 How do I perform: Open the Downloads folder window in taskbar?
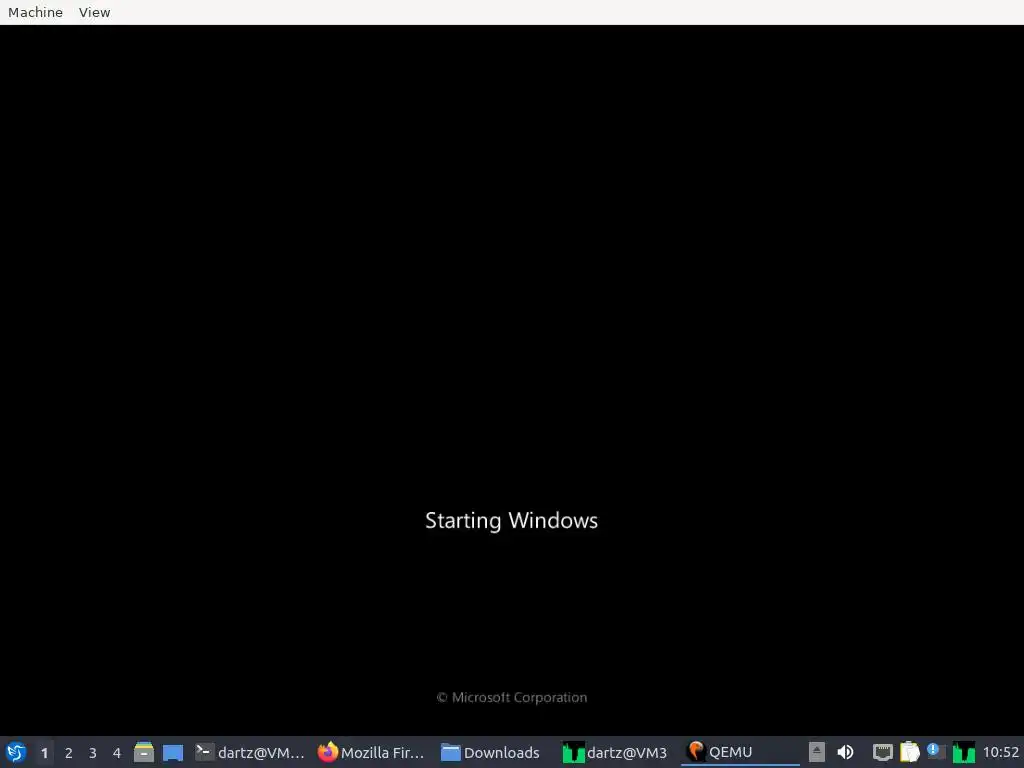491,752
